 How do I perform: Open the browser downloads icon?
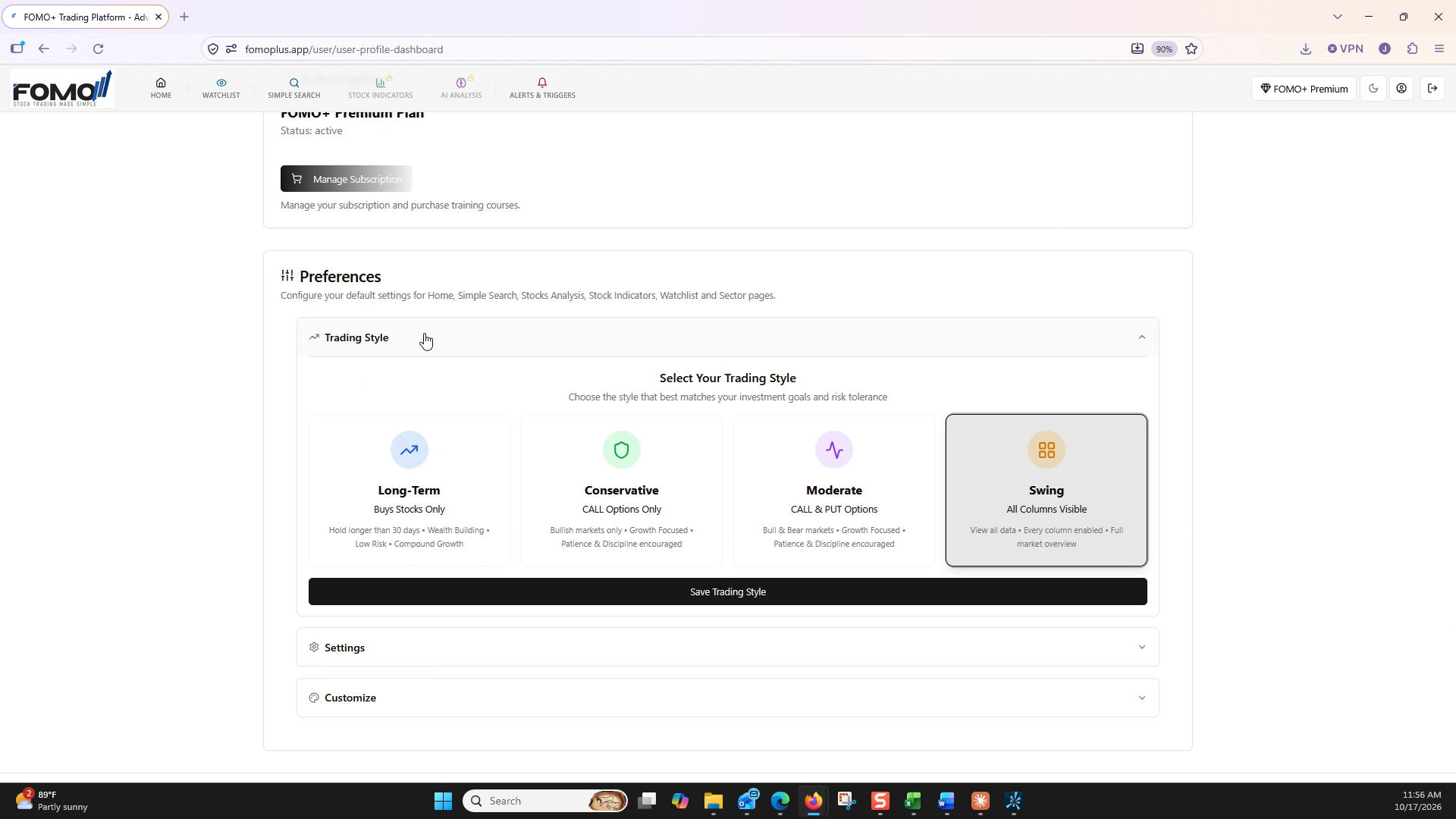(1305, 49)
